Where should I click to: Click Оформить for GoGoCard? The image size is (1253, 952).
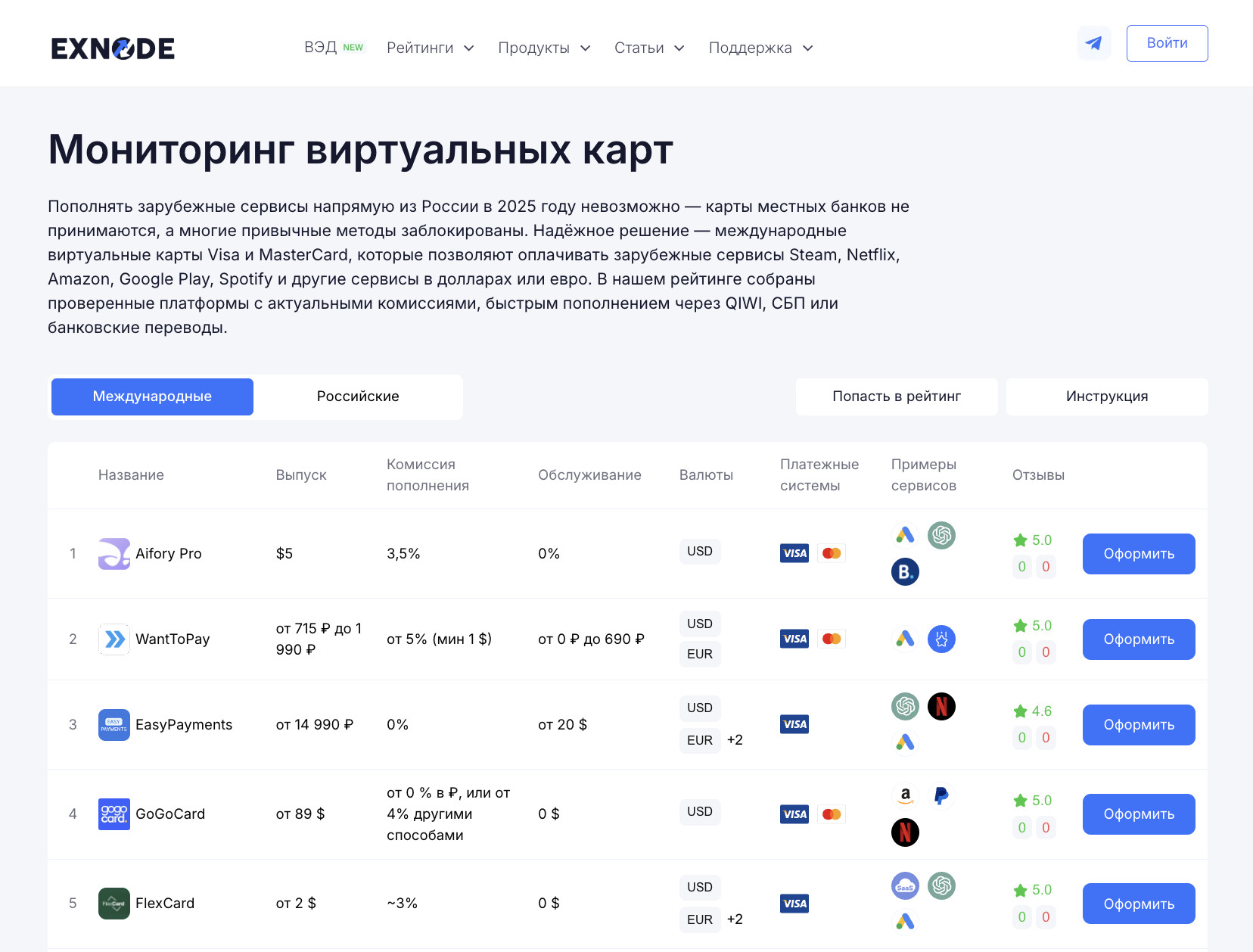[x=1139, y=814]
